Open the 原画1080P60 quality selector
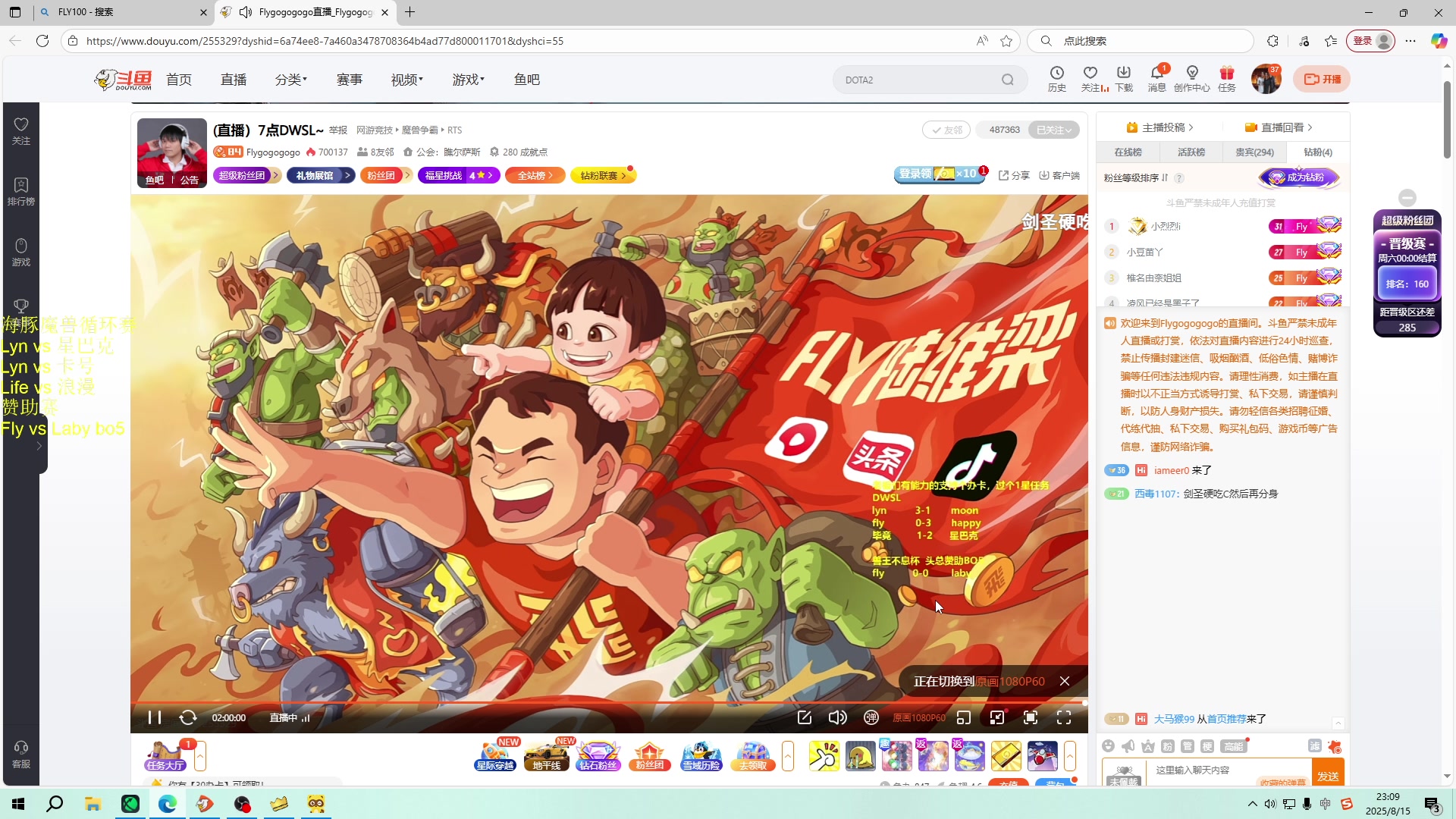 919,717
